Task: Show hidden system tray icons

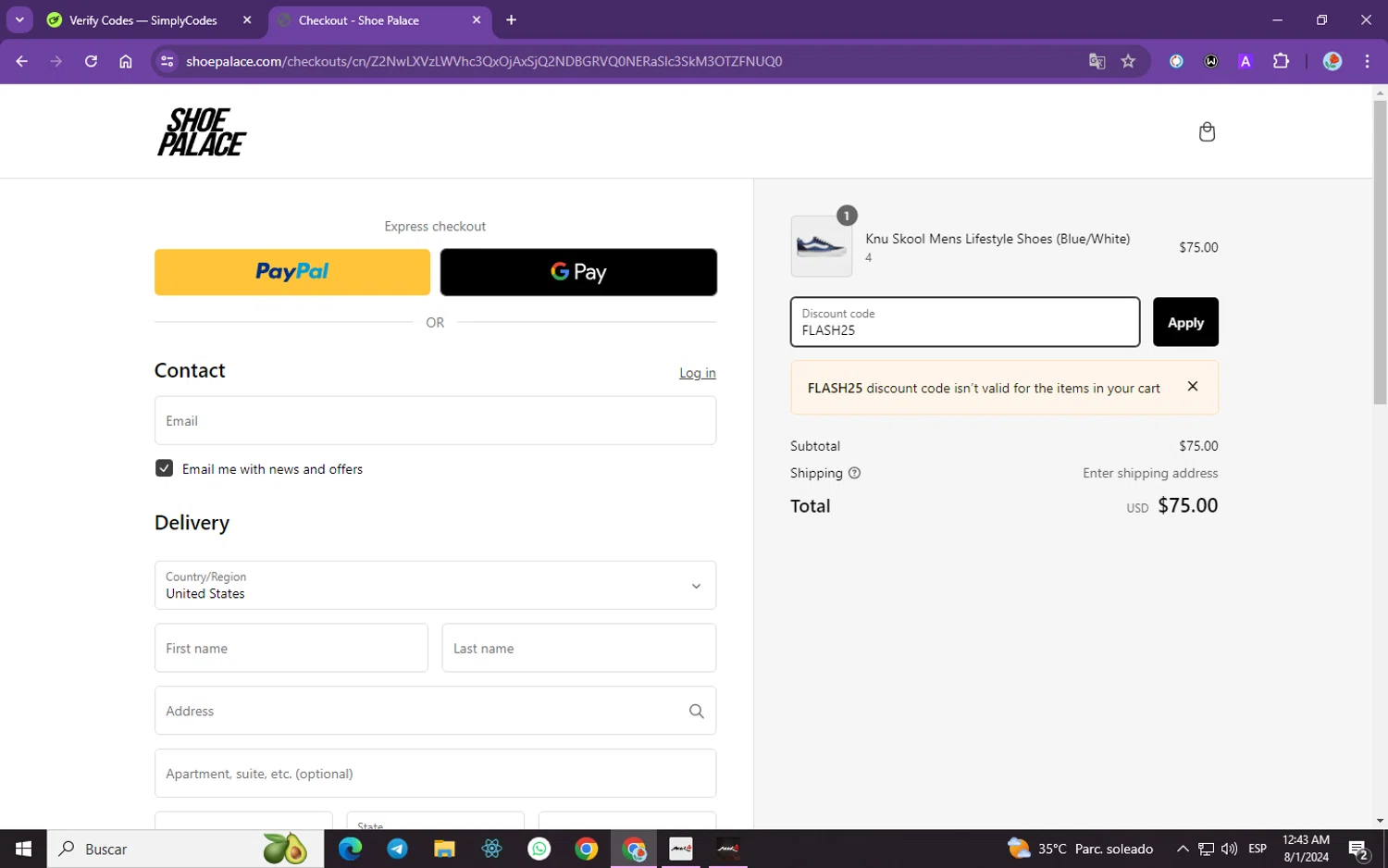Action: tap(1183, 849)
